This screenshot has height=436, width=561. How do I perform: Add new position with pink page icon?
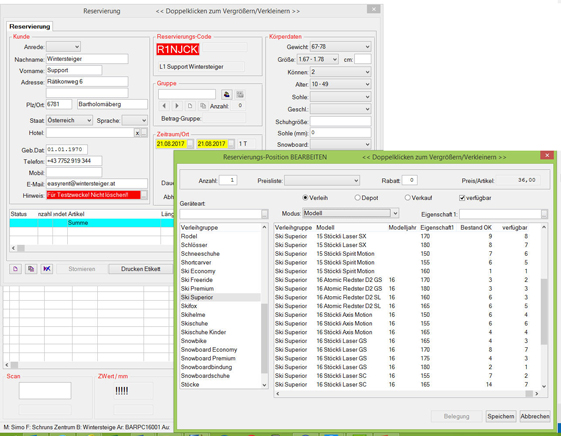pyautogui.click(x=15, y=269)
